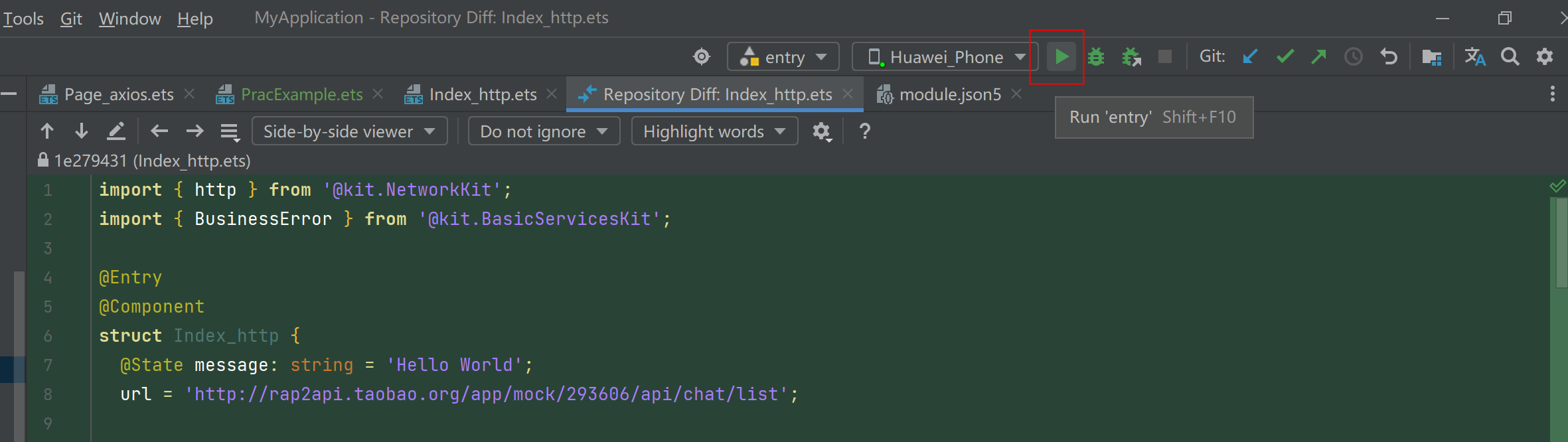1568x442 pixels.
Task: Open diff help question mark
Action: 864,131
